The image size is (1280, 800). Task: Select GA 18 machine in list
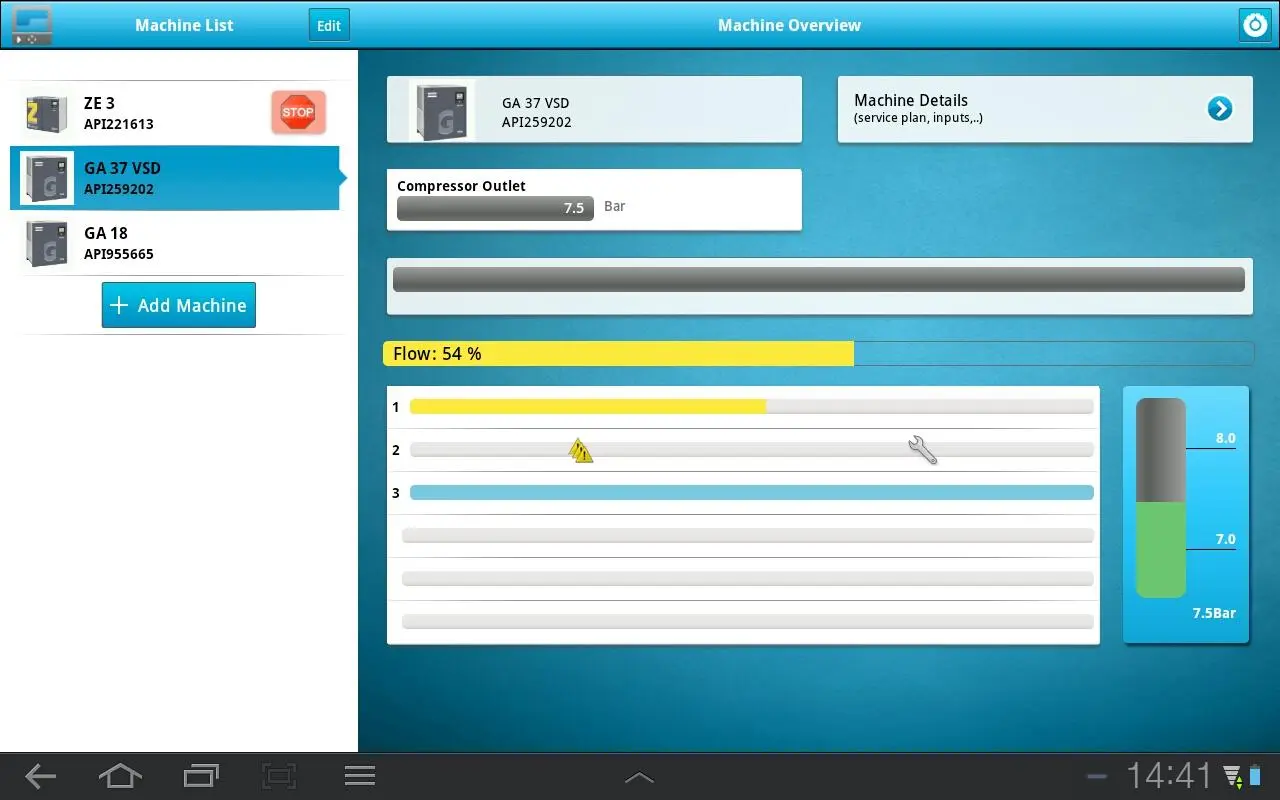tap(180, 243)
